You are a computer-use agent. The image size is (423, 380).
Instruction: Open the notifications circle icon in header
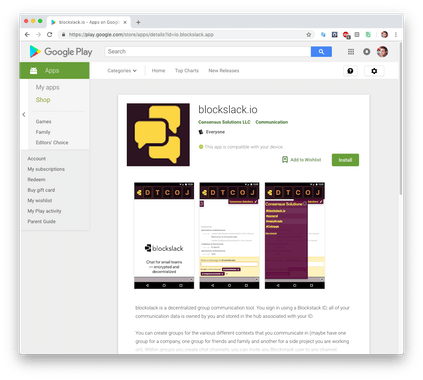[367, 52]
